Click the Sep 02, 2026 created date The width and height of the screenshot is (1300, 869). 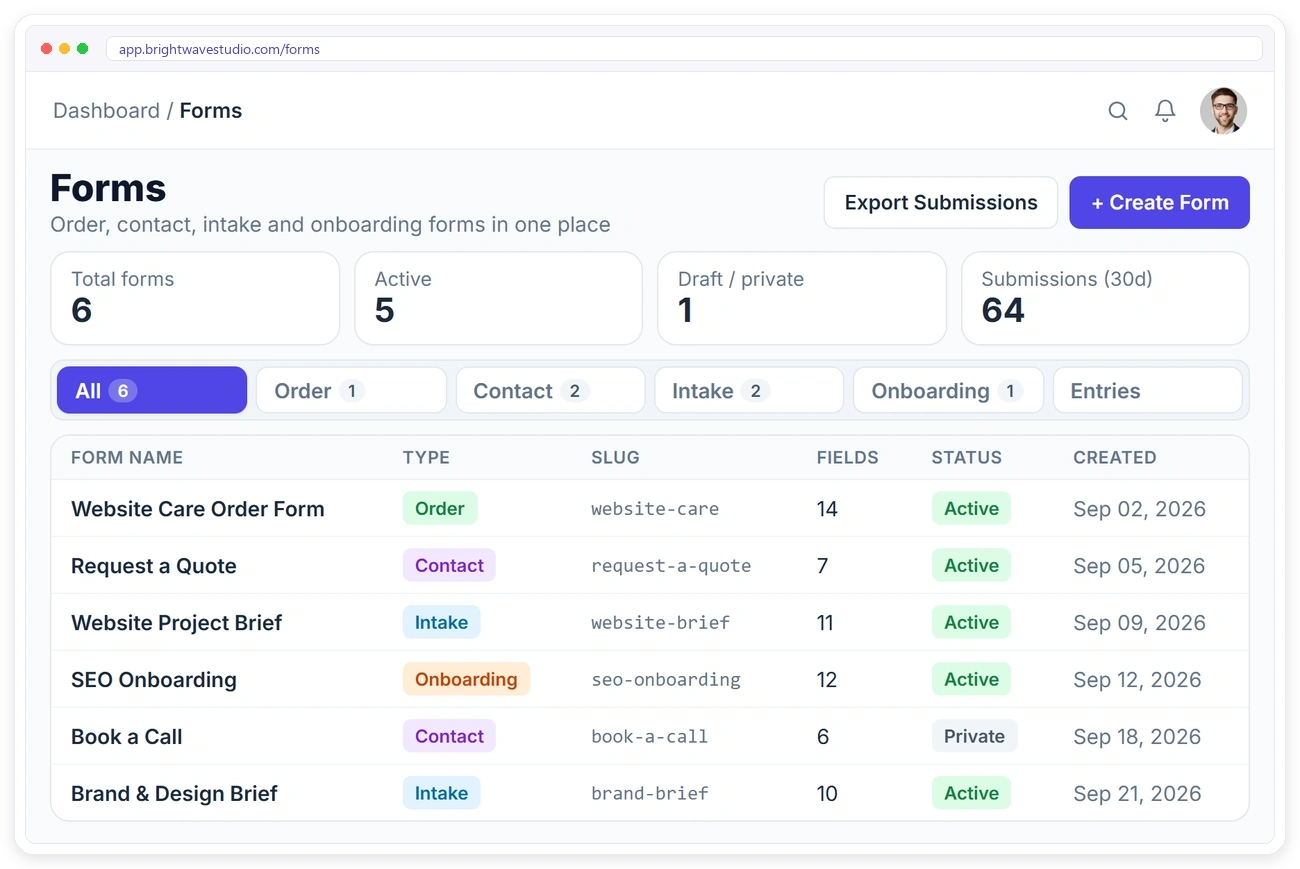1139,509
